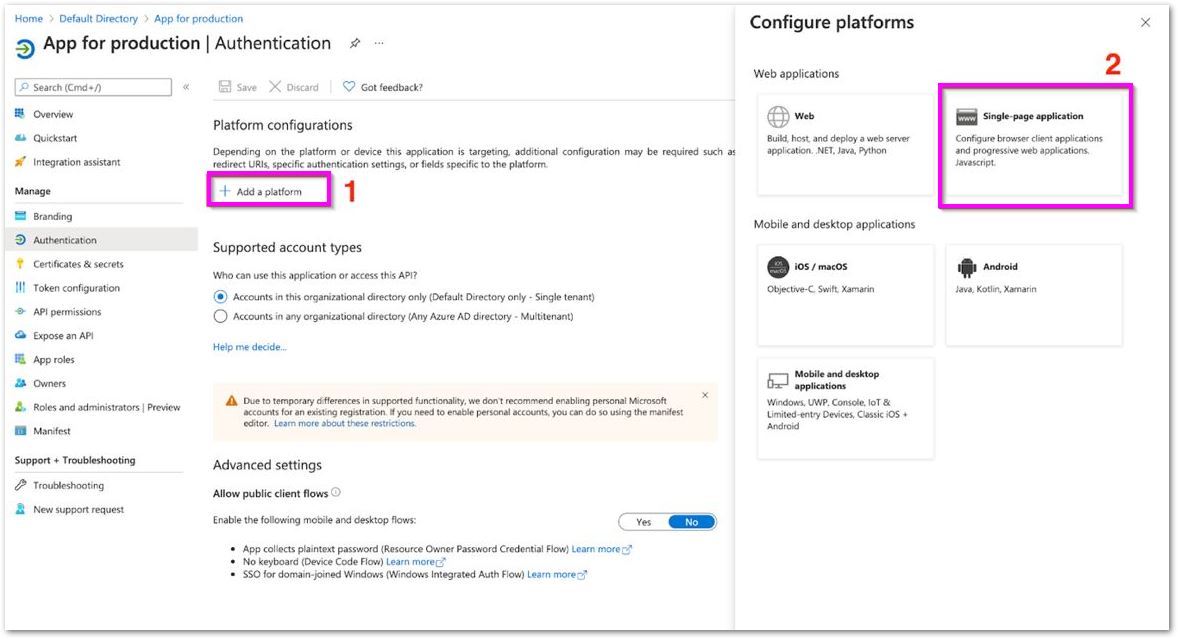Click the Overview sidebar icon
The height and width of the screenshot is (639, 1178).
[20, 114]
